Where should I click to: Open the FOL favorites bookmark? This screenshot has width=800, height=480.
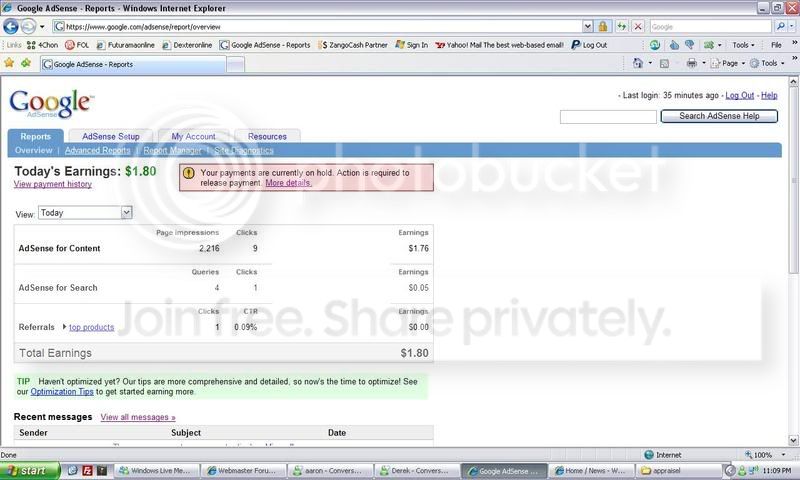tap(77, 45)
